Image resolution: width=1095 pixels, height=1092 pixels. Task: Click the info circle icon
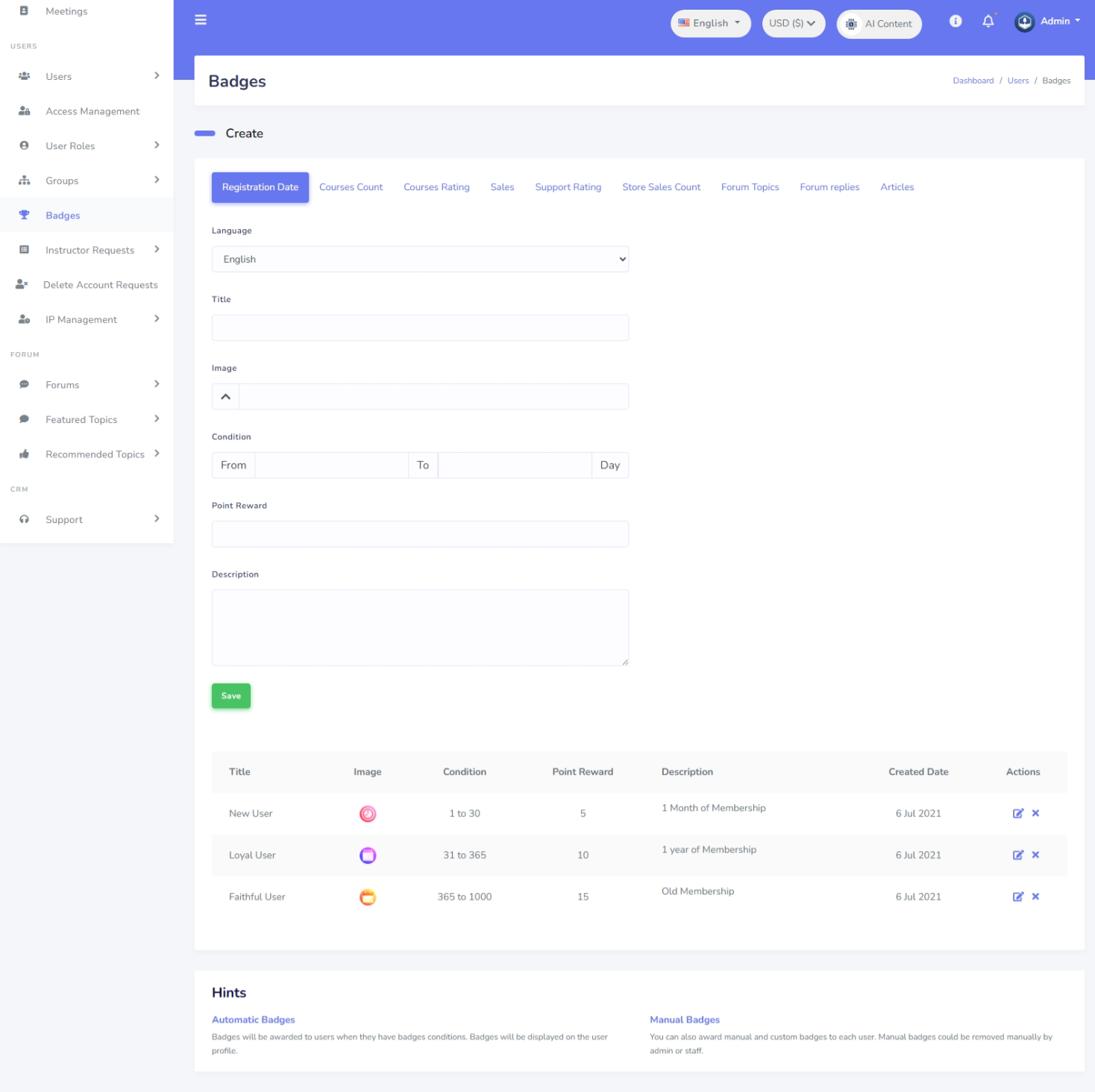[955, 21]
